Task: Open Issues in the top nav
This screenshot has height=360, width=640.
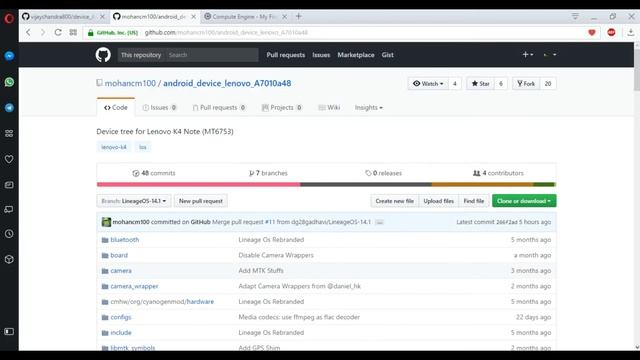Action: [x=321, y=55]
